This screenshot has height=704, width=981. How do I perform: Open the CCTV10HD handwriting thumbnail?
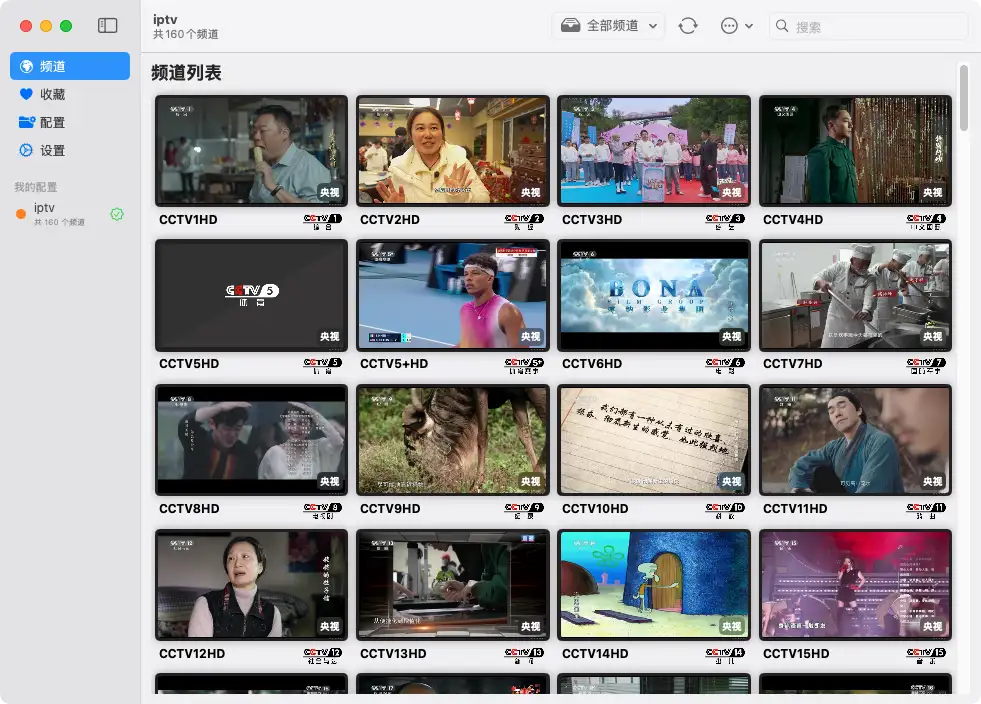[654, 441]
